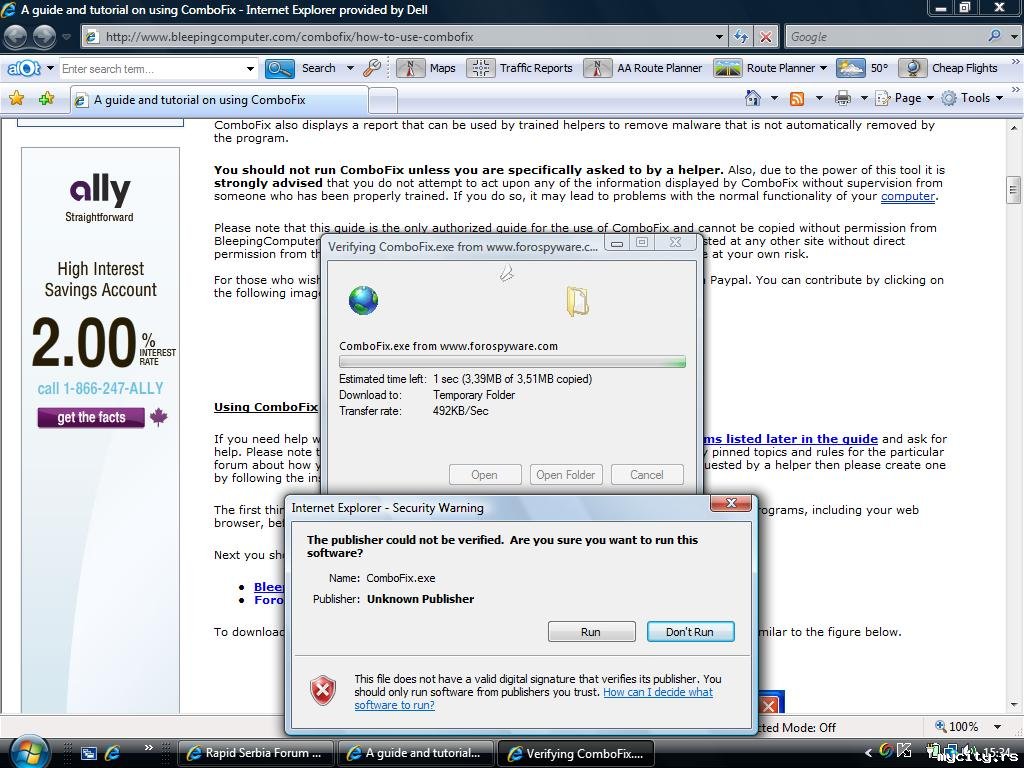Viewport: 1024px width, 768px height.
Task: Close the Security Warning dialog
Action: pos(731,503)
